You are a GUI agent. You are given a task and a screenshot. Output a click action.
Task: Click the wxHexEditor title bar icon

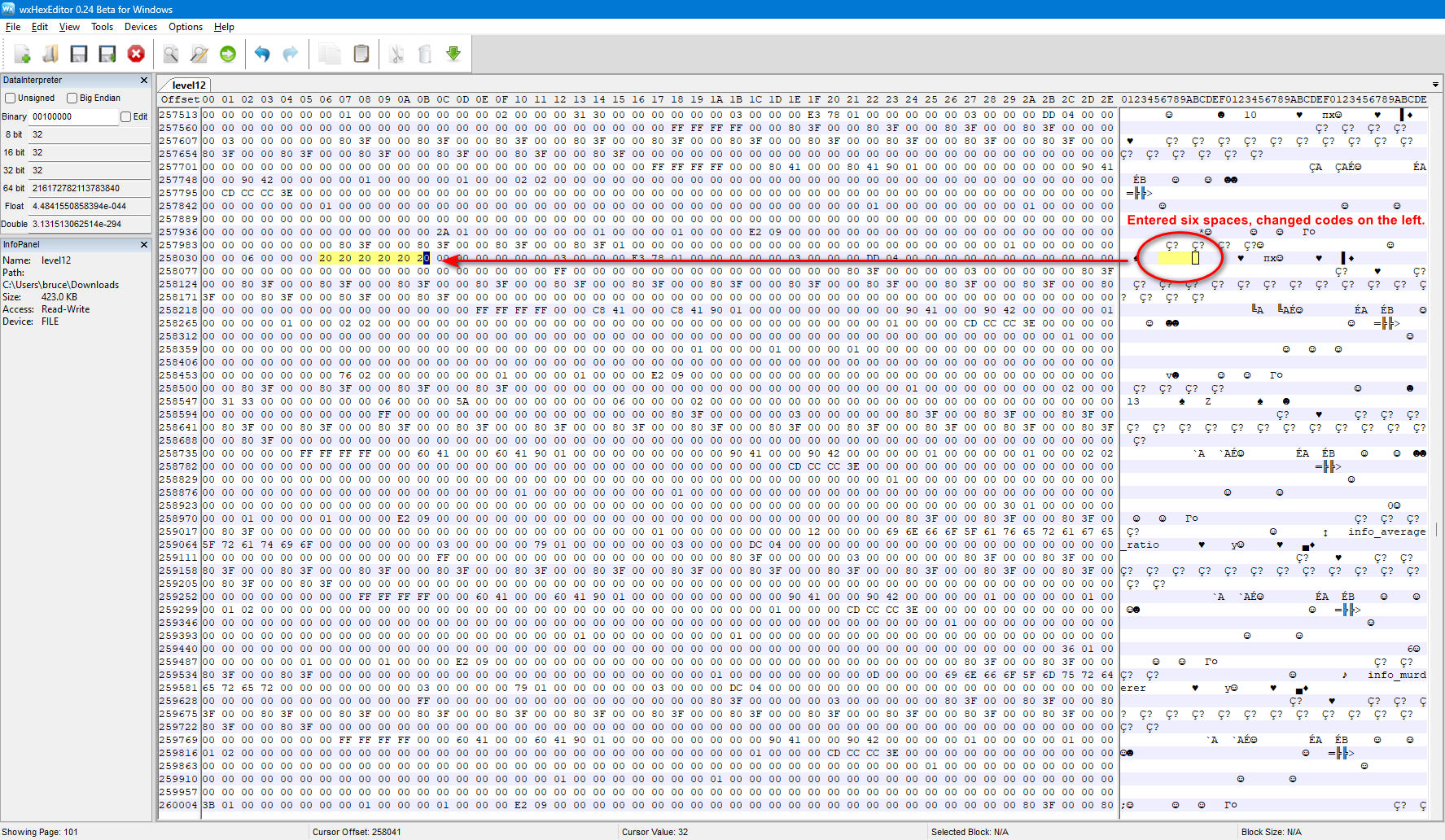(x=8, y=9)
